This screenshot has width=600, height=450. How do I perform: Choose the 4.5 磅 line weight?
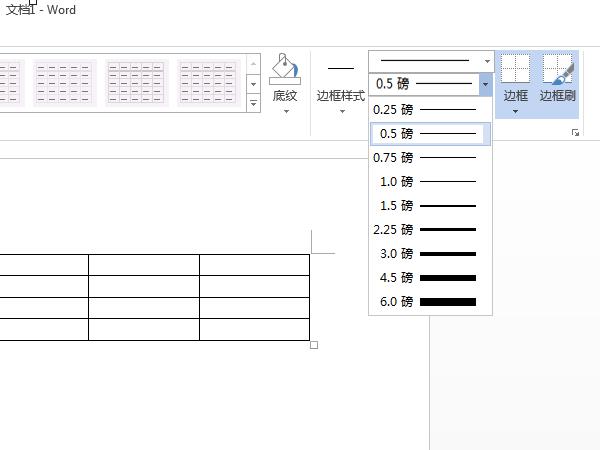click(430, 277)
